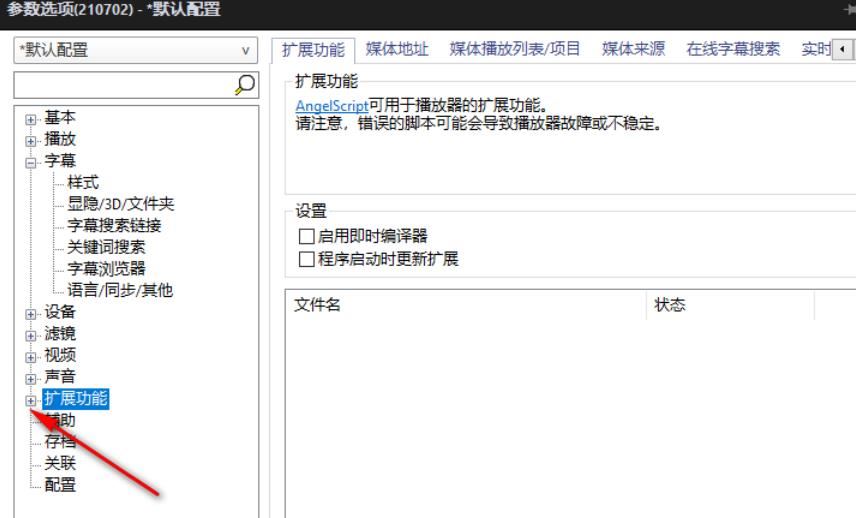Enable 程序启动时更新扩展 checkbox

click(306, 259)
